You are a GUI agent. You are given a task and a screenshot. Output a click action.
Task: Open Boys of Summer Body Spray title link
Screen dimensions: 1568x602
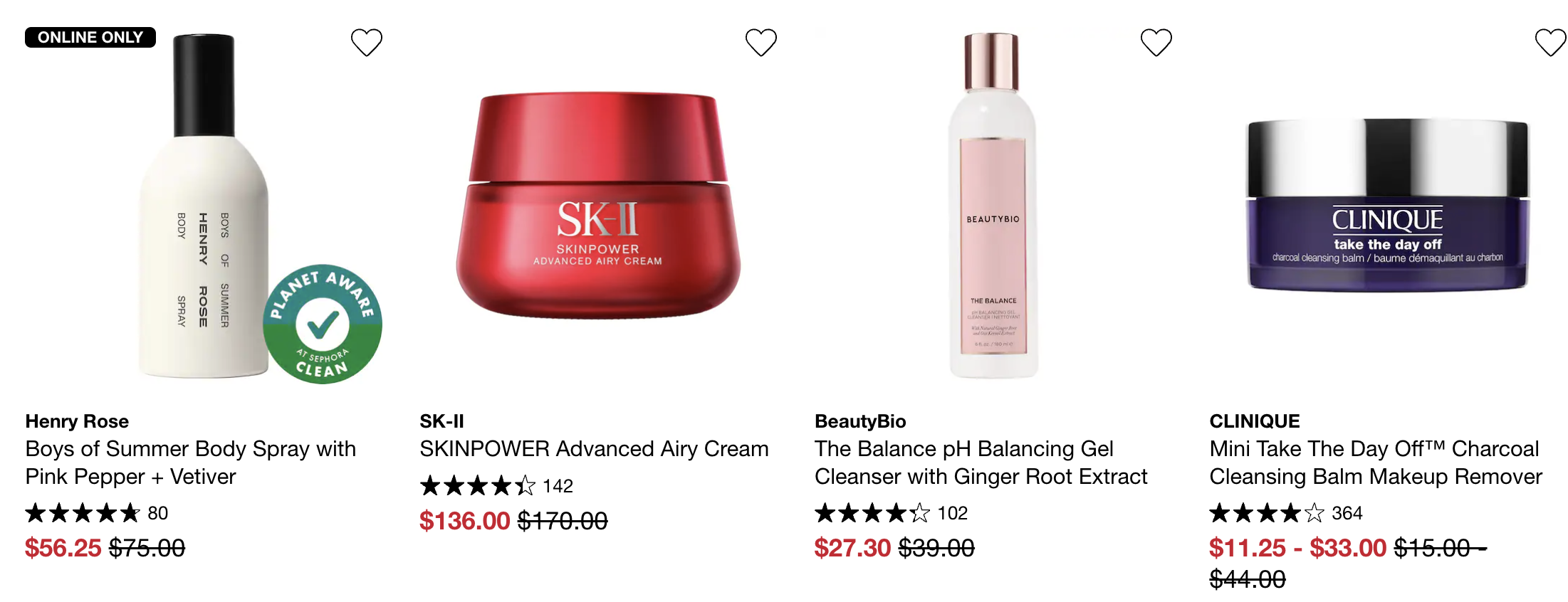(191, 463)
